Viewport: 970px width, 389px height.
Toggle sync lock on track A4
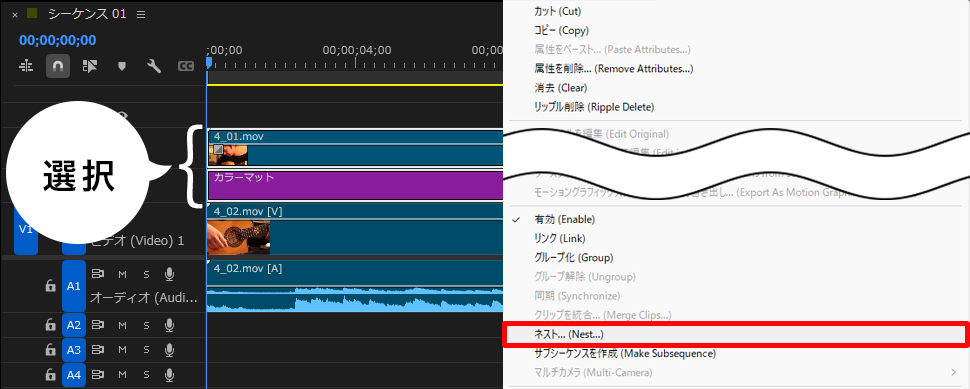(x=98, y=375)
